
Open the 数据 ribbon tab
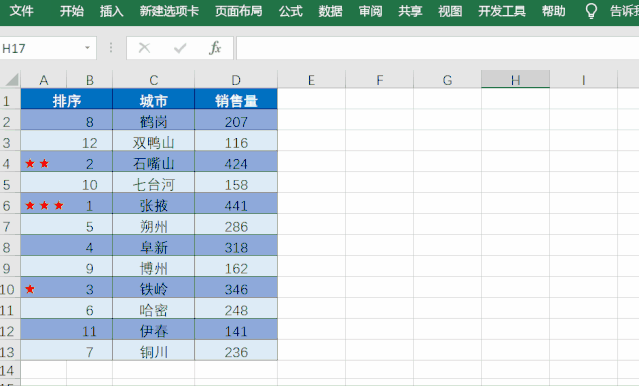tap(331, 11)
